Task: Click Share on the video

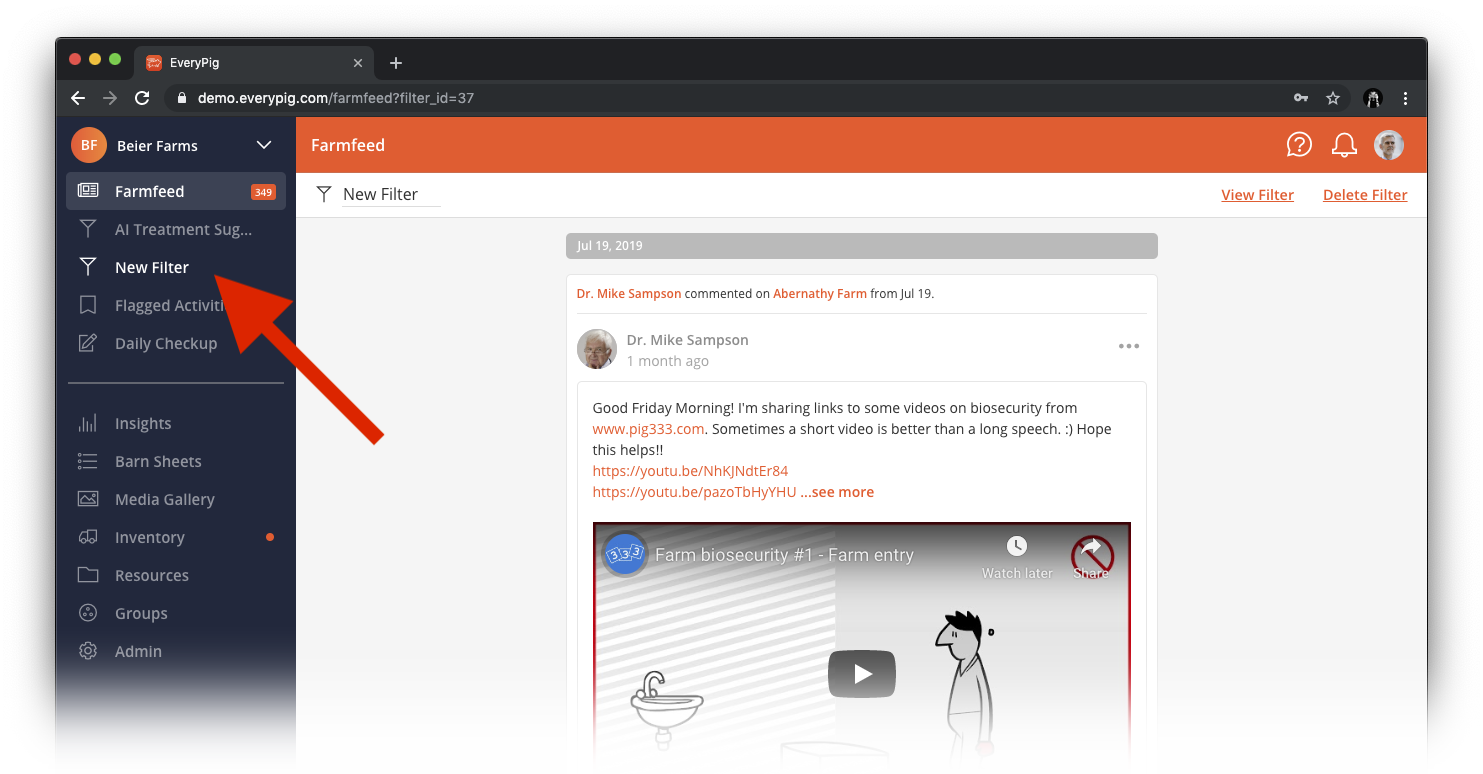Action: point(1091,558)
